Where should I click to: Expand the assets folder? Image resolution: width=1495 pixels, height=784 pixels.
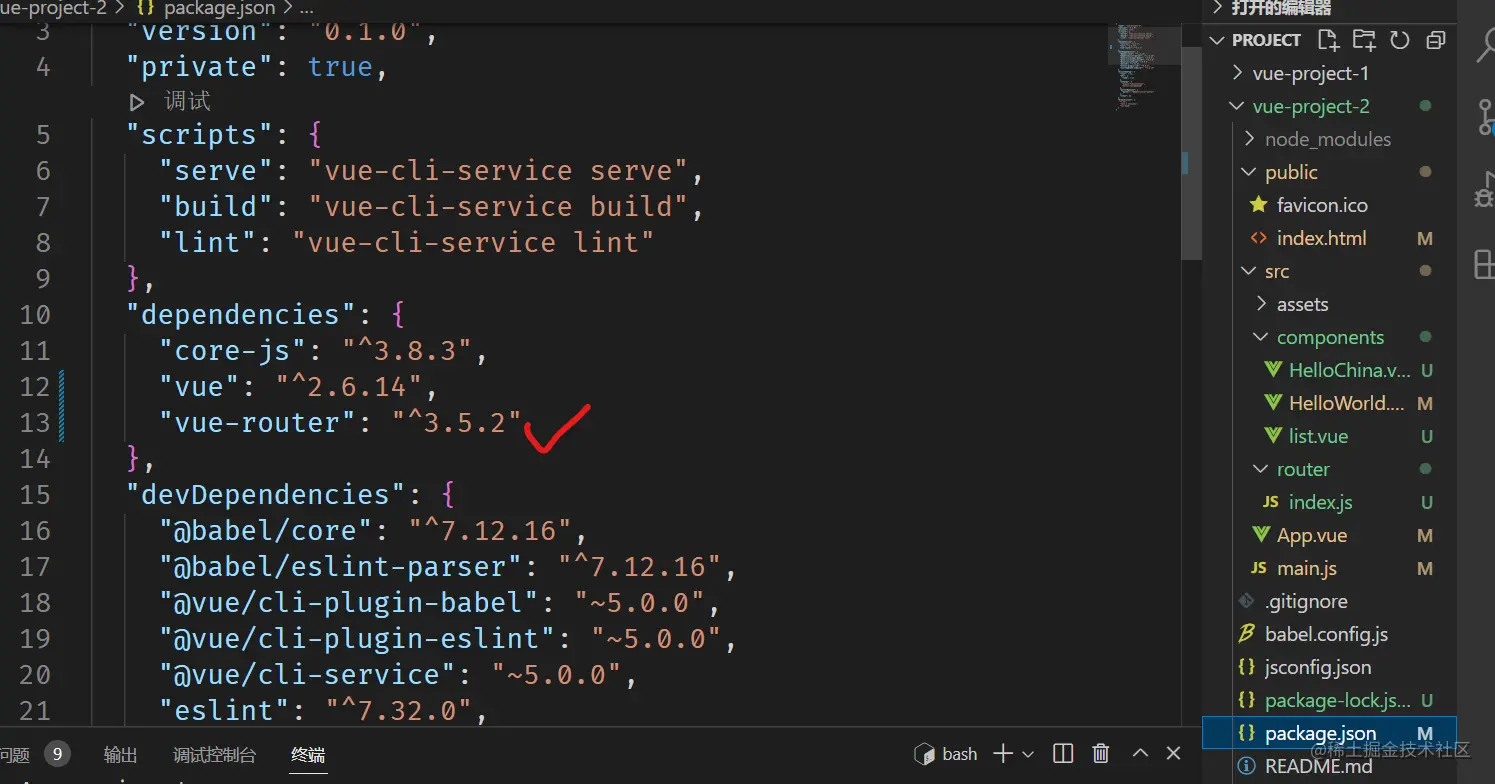point(1261,304)
